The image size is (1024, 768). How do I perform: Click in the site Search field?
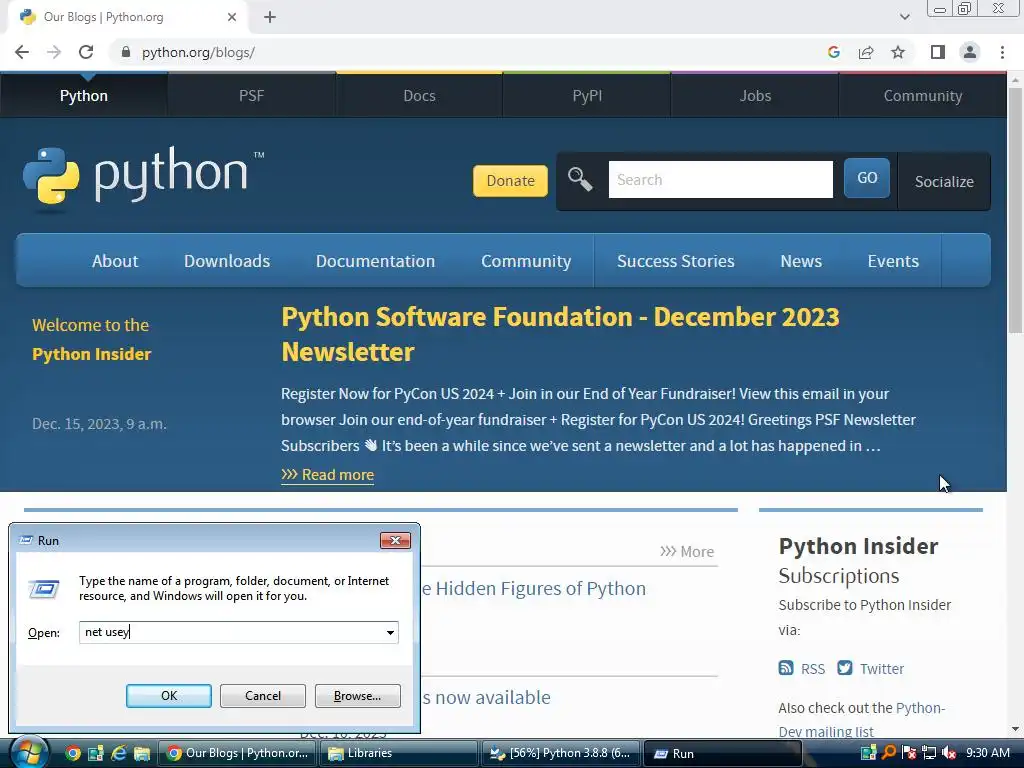(x=720, y=180)
